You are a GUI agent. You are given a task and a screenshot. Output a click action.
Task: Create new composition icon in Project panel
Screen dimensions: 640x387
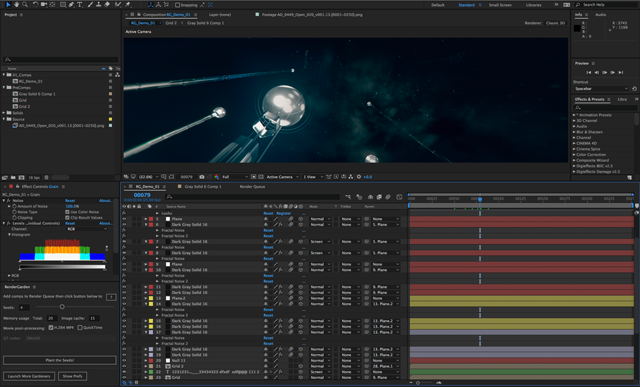pos(21,178)
